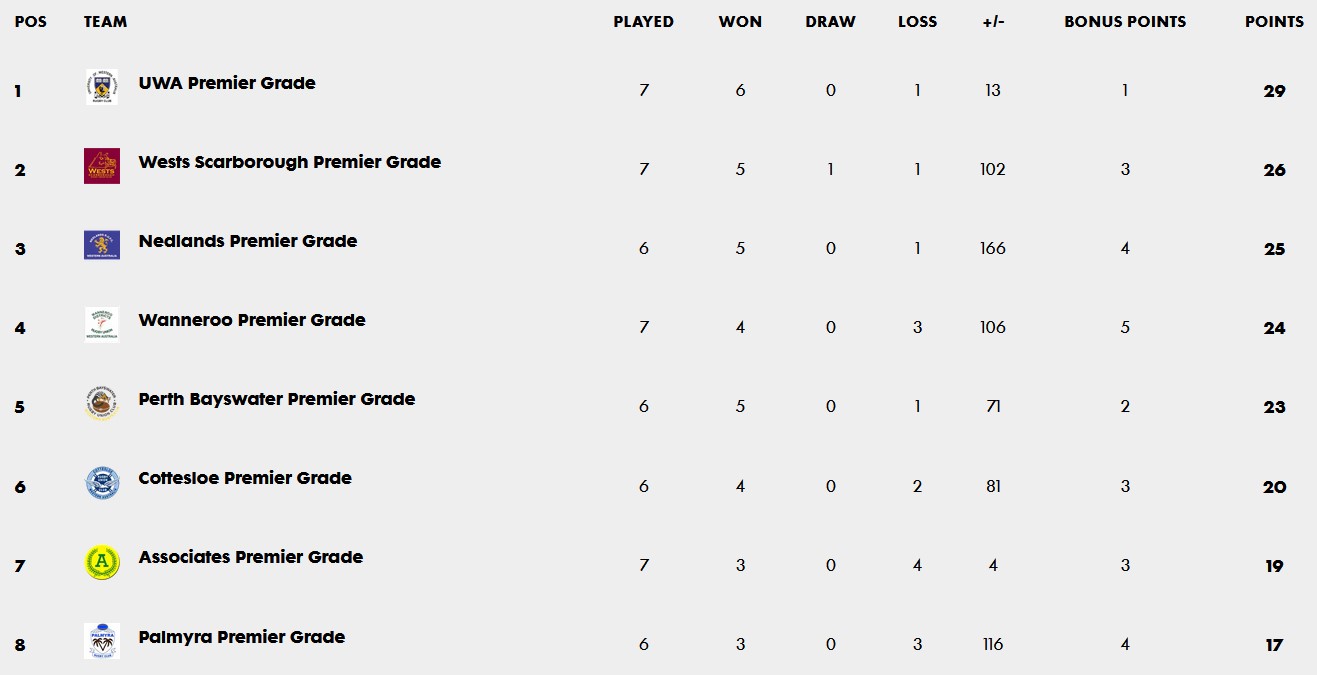Select Cottesloe Premier Grade team name
1317x675 pixels.
pos(245,478)
